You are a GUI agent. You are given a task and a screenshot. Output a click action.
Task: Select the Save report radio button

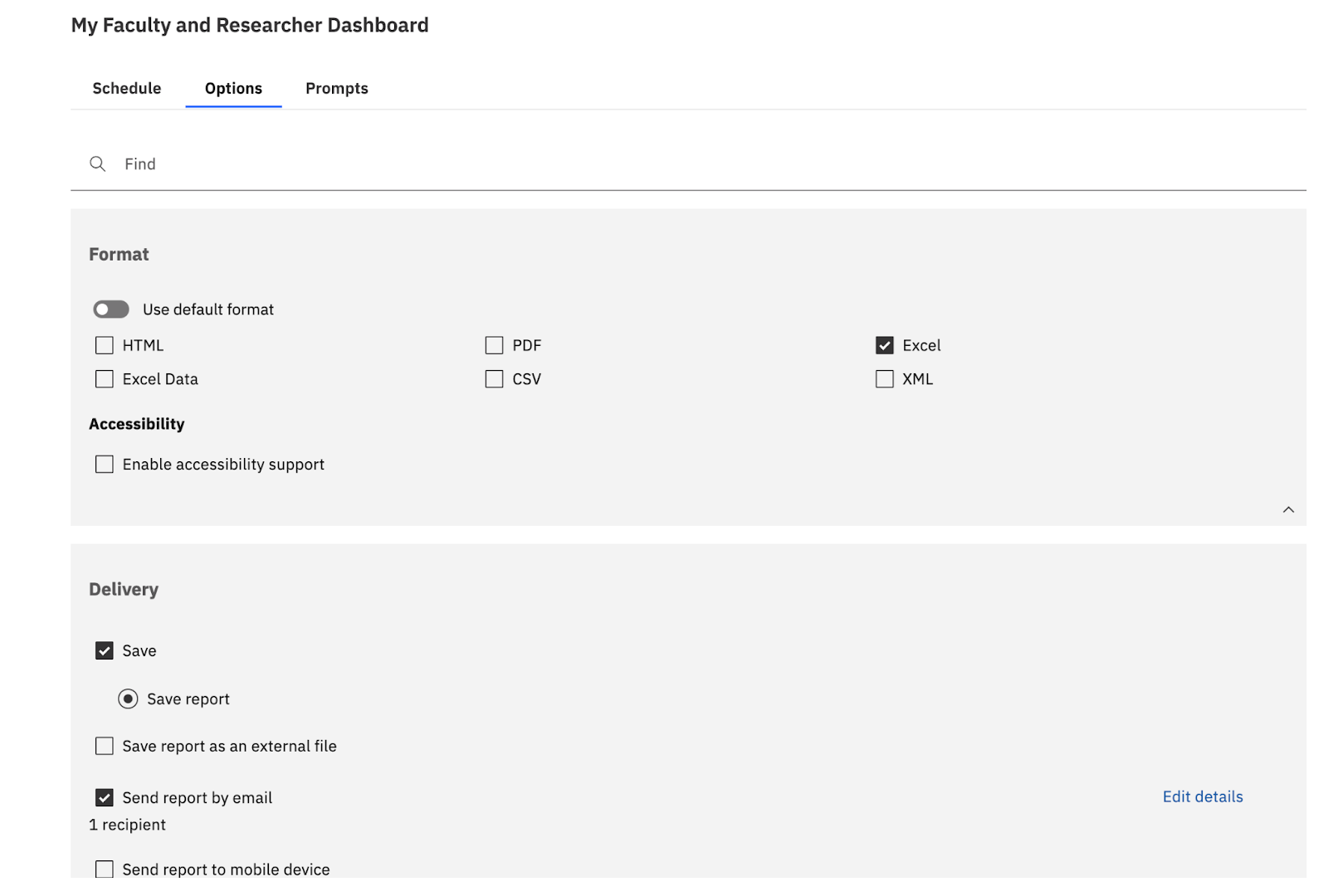coord(128,699)
